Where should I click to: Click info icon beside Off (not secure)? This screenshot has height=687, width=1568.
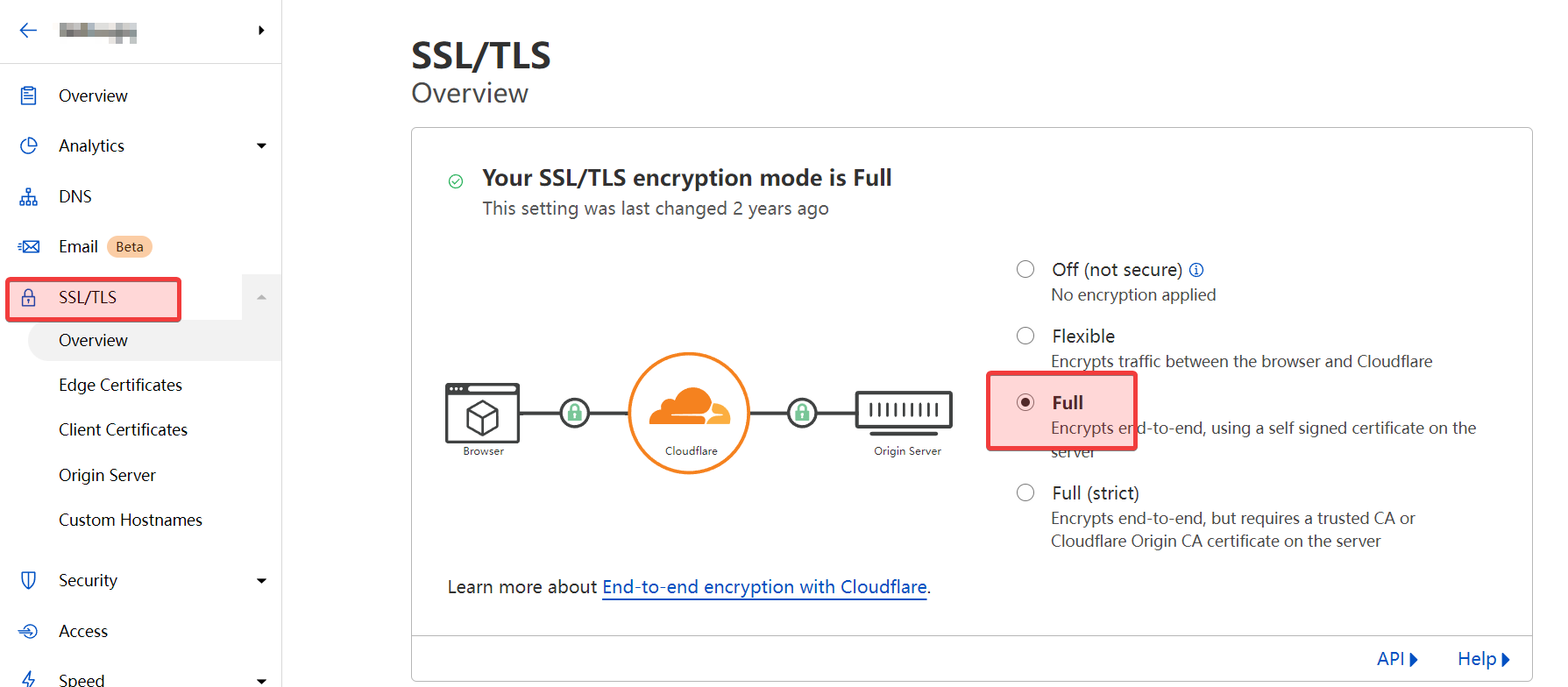1196,270
